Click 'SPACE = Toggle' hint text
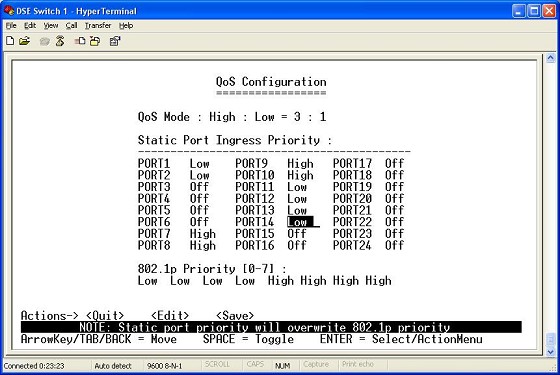The width and height of the screenshot is (560, 375). [248, 339]
